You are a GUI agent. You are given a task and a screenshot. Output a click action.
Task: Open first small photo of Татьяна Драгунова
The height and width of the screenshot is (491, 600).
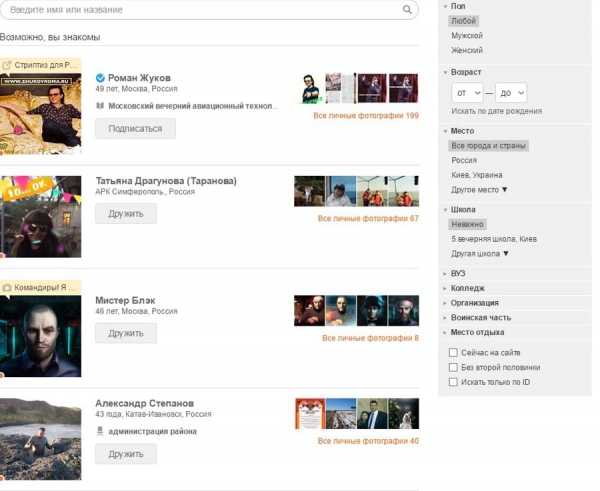(310, 191)
